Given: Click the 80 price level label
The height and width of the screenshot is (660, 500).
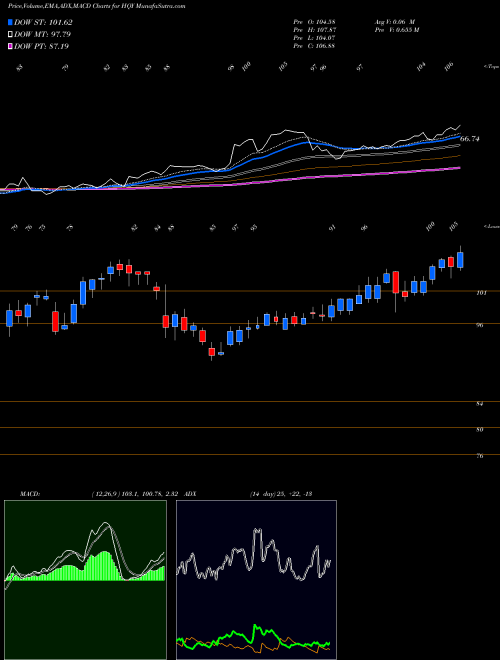Looking at the screenshot, I should point(480,430).
